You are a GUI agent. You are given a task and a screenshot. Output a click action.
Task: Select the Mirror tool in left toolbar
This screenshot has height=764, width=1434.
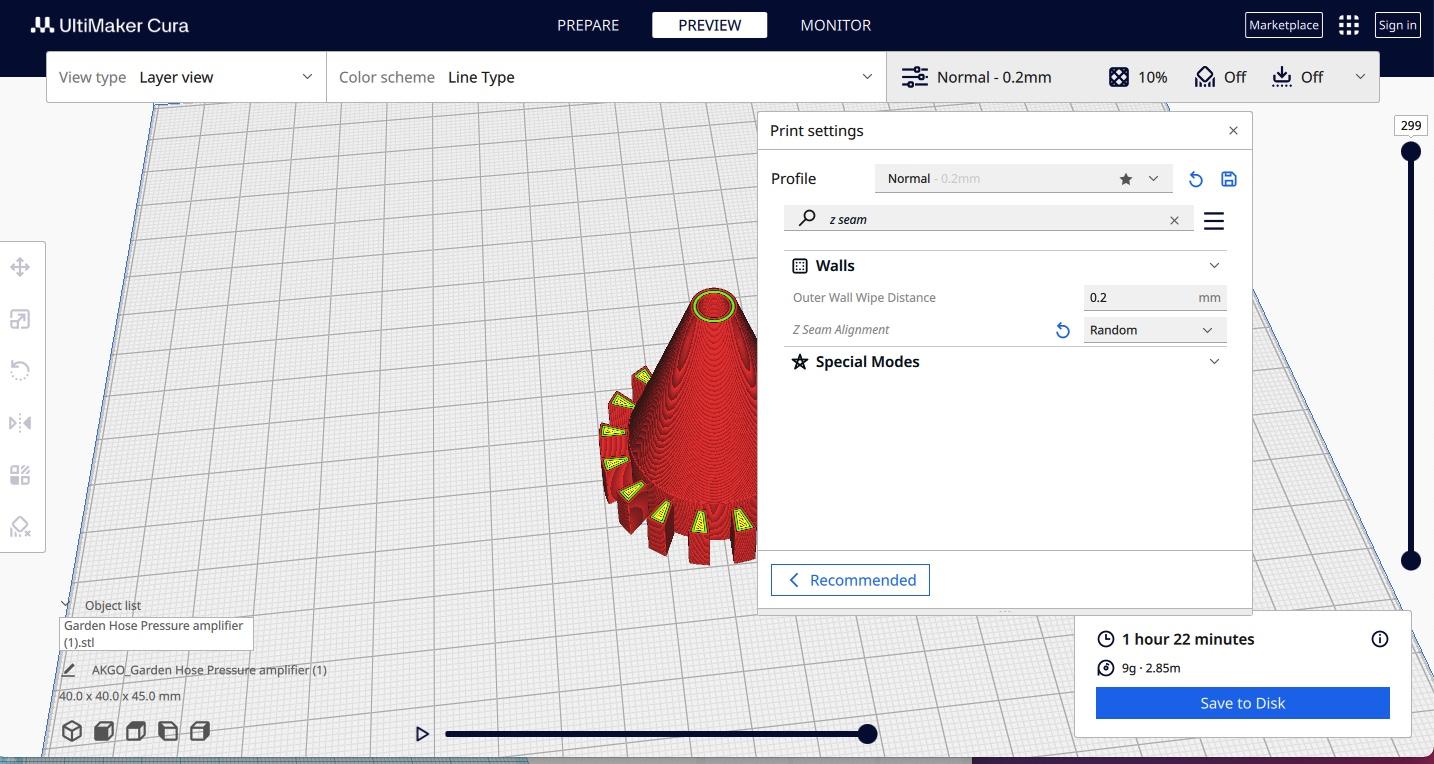pyautogui.click(x=20, y=423)
